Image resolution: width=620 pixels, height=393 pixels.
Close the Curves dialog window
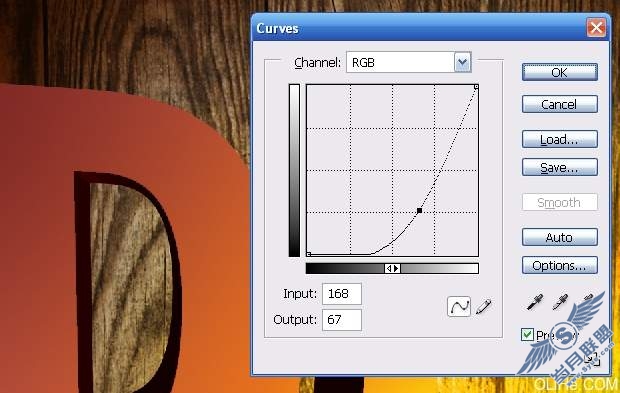click(596, 28)
